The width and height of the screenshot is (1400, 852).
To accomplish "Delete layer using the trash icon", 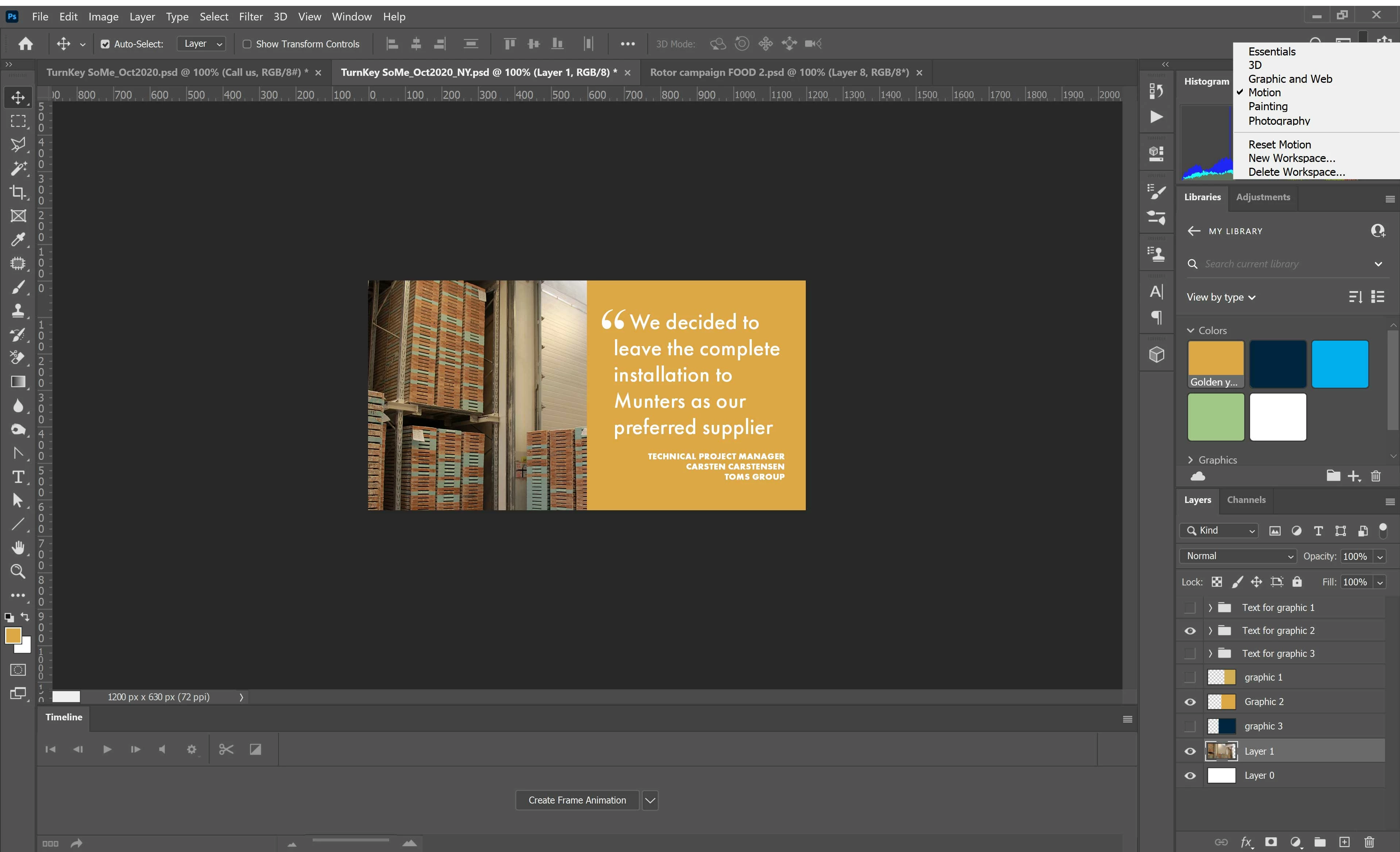I will (x=1369, y=842).
